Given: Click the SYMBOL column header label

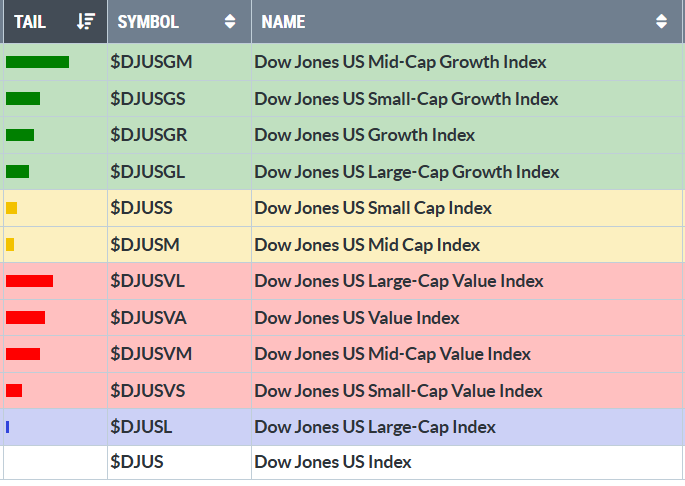Looking at the screenshot, I should point(148,21).
